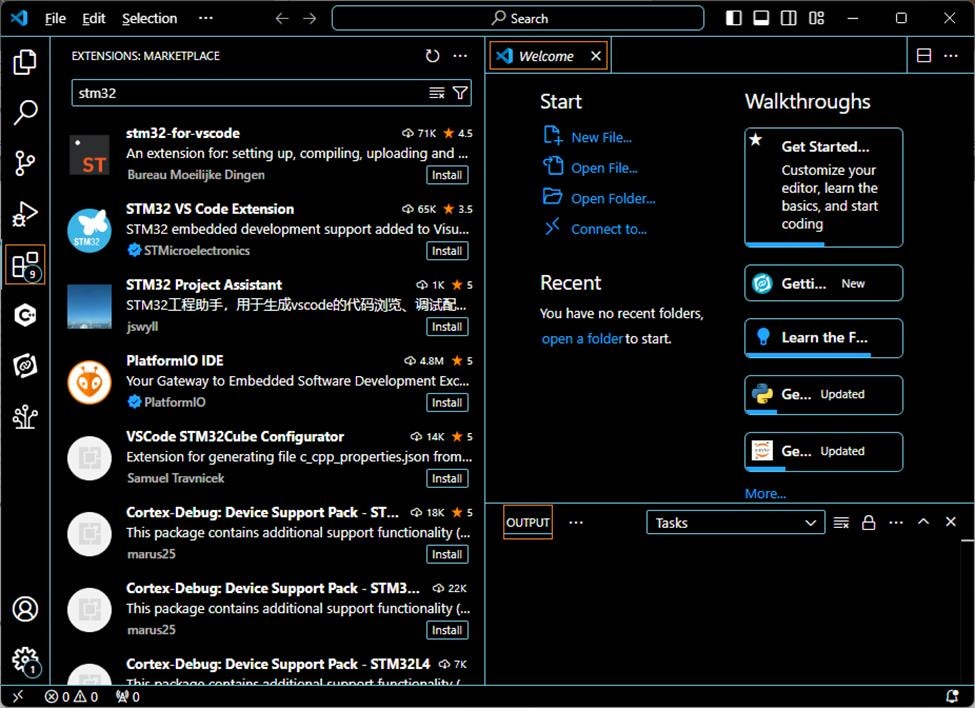Open Extensions panel more actions menu
Image resolution: width=975 pixels, height=708 pixels.
pos(460,56)
